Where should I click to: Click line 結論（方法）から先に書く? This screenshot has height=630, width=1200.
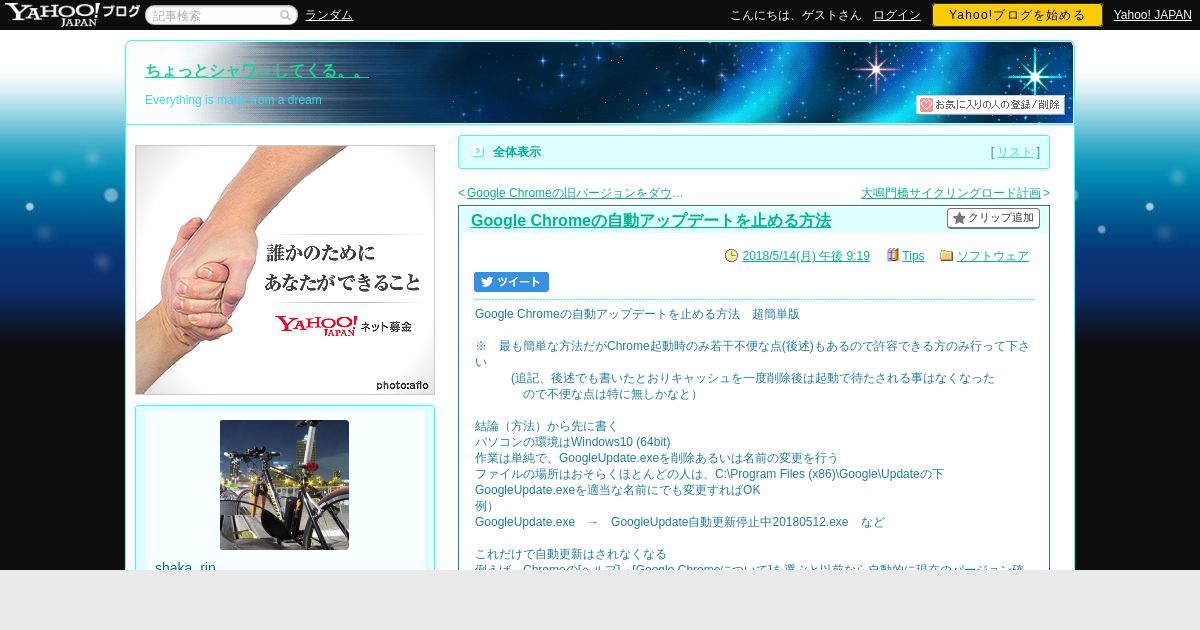[x=547, y=426]
